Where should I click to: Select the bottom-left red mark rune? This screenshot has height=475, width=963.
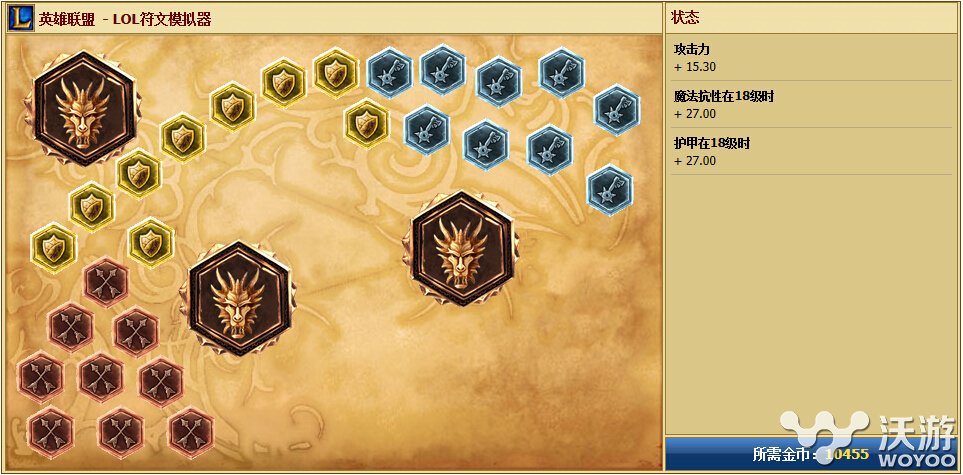tap(50, 432)
